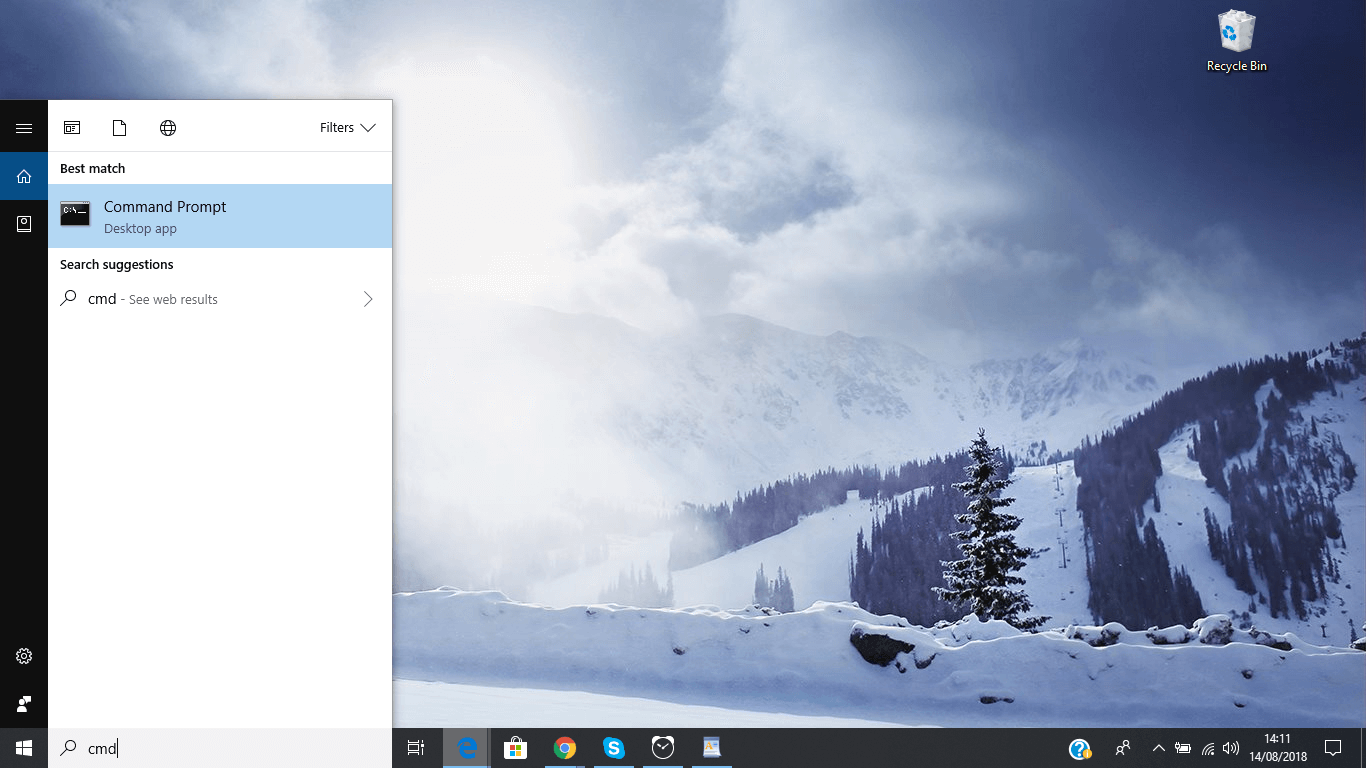Open the Action Center notifications icon

[1332, 748]
